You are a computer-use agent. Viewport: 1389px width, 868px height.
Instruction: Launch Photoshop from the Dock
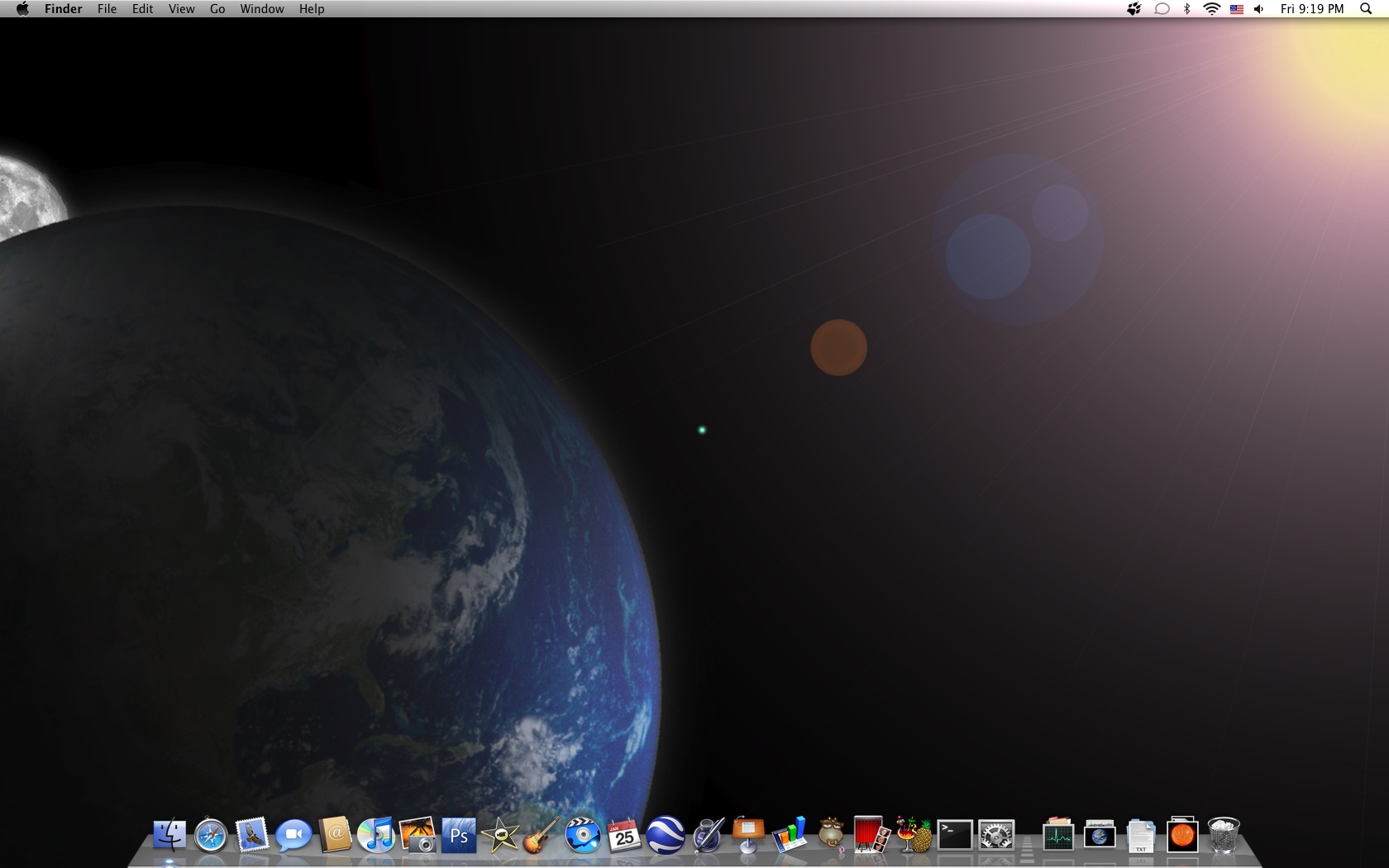459,835
